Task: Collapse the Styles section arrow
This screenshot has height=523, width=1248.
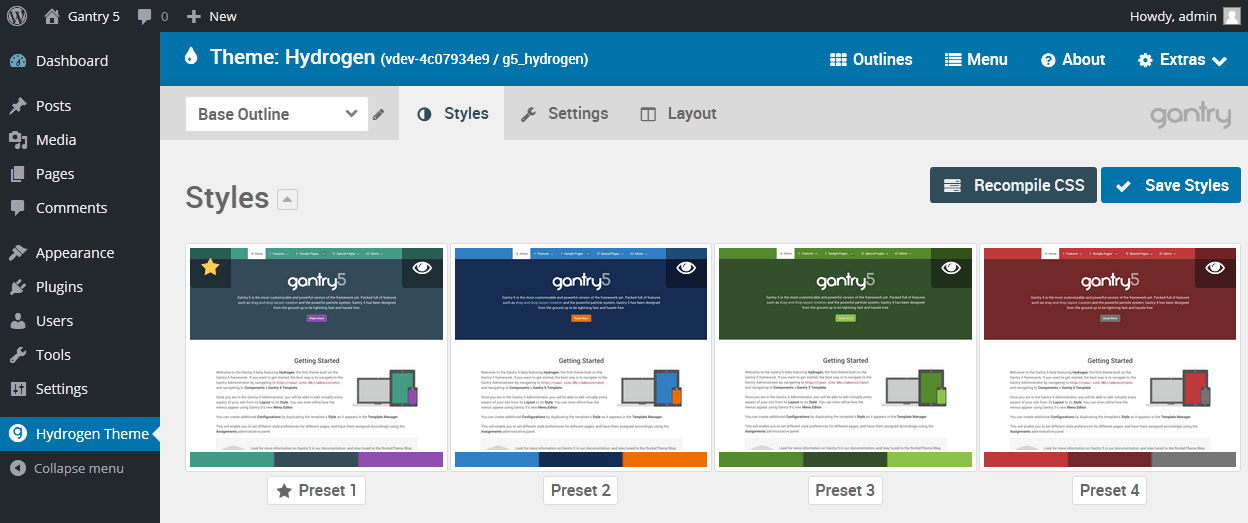Action: pos(288,200)
